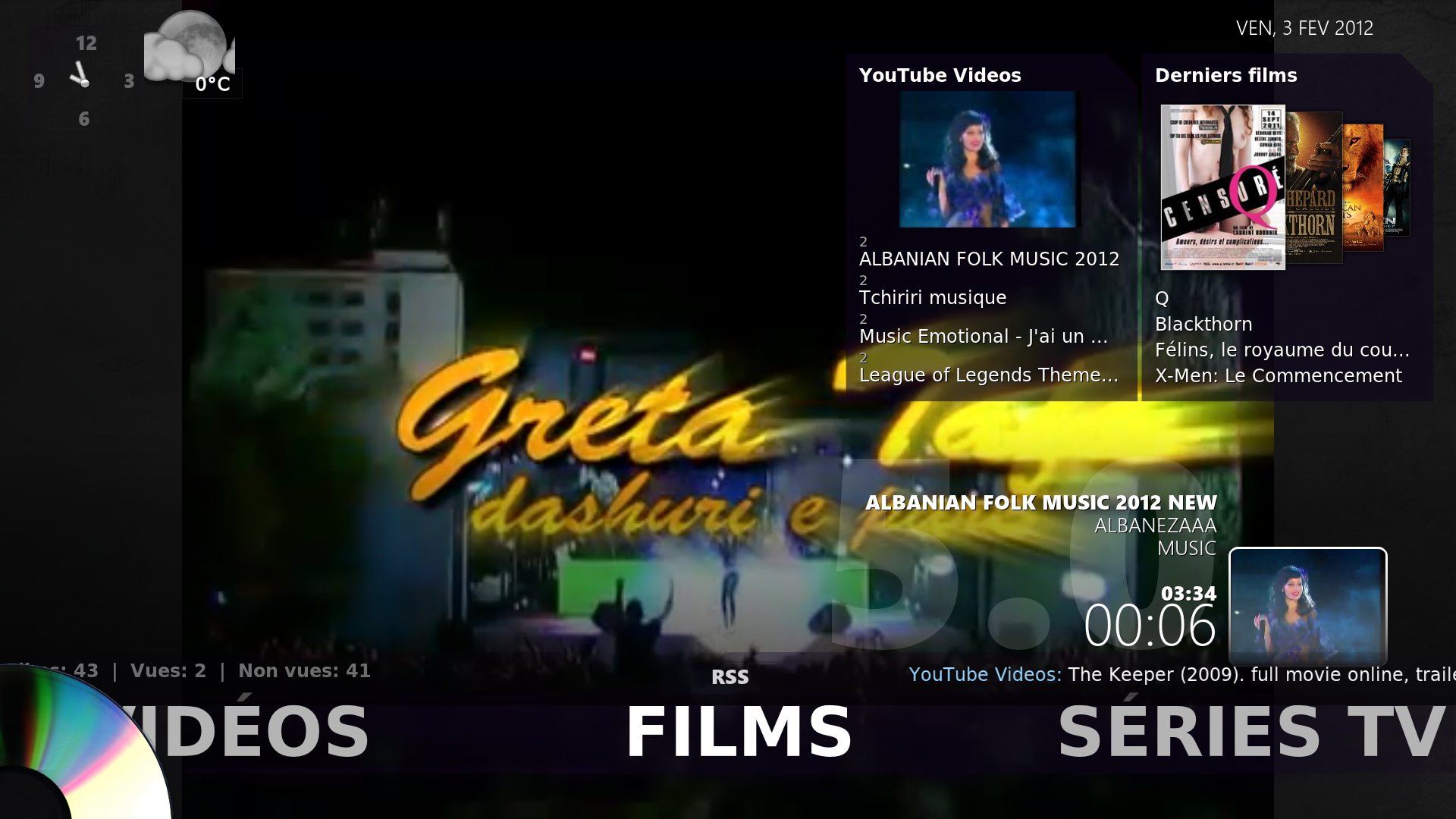
Task: Play League of Legends Theme video
Action: click(x=989, y=375)
